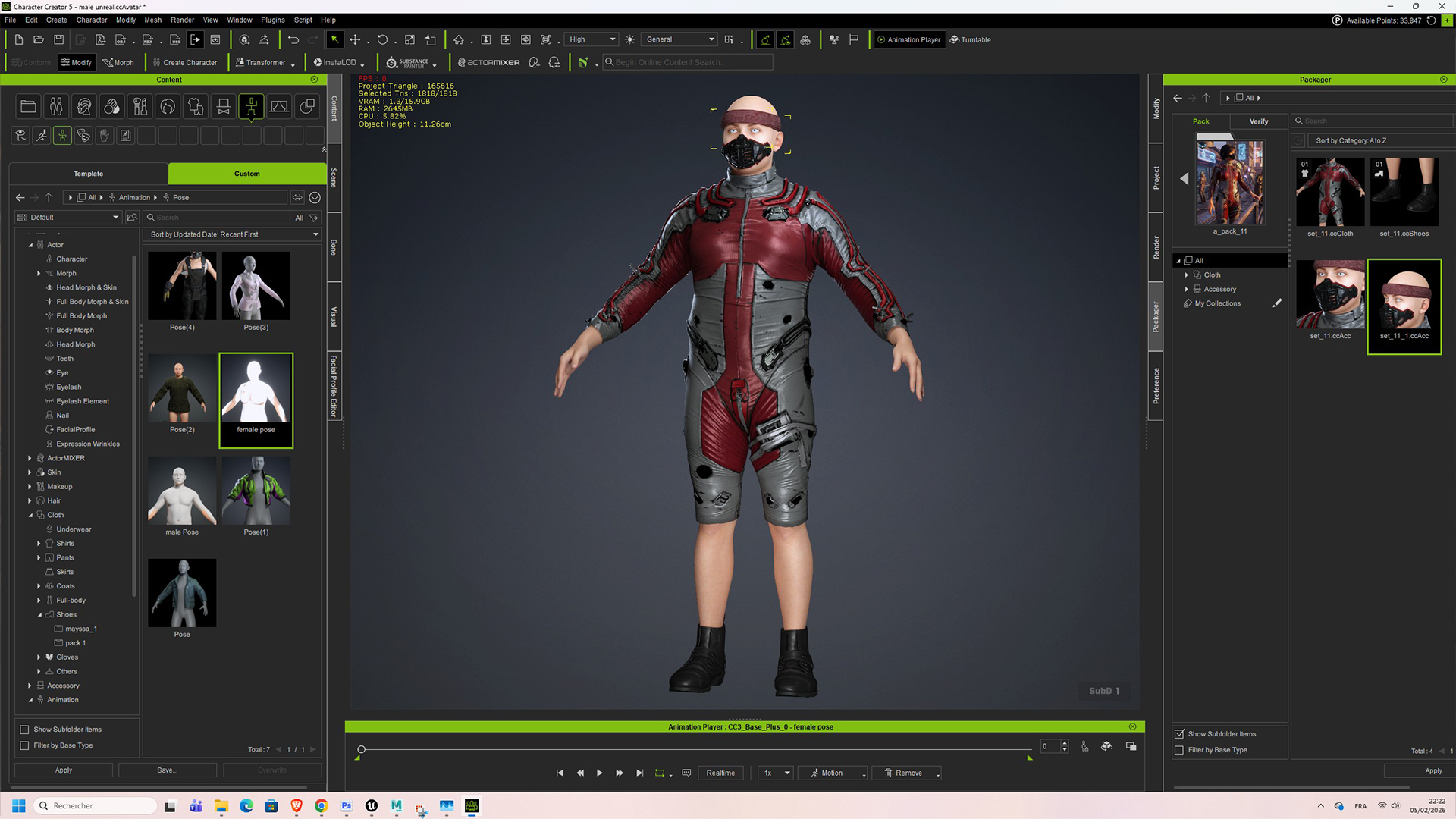Screen dimensions: 1456x819
Task: Click the Realtime button
Action: 720,773
